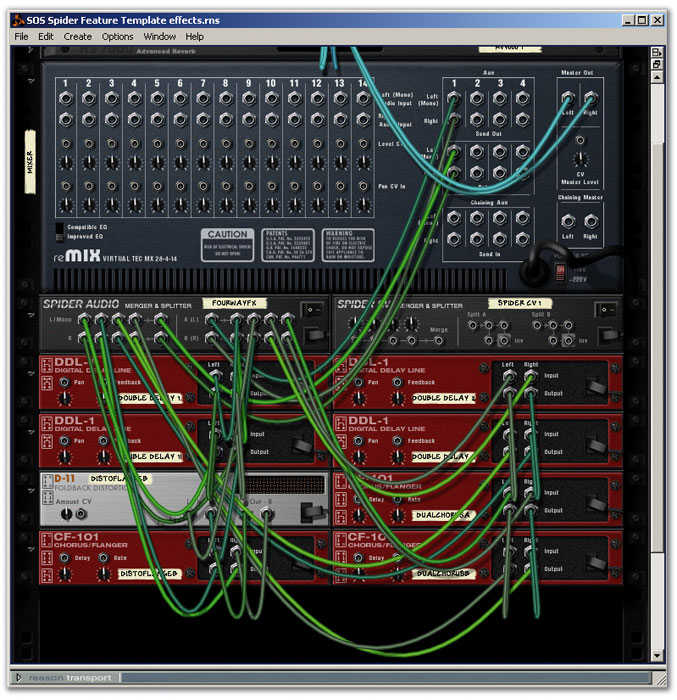Click Master Out Right jack

pos(591,98)
